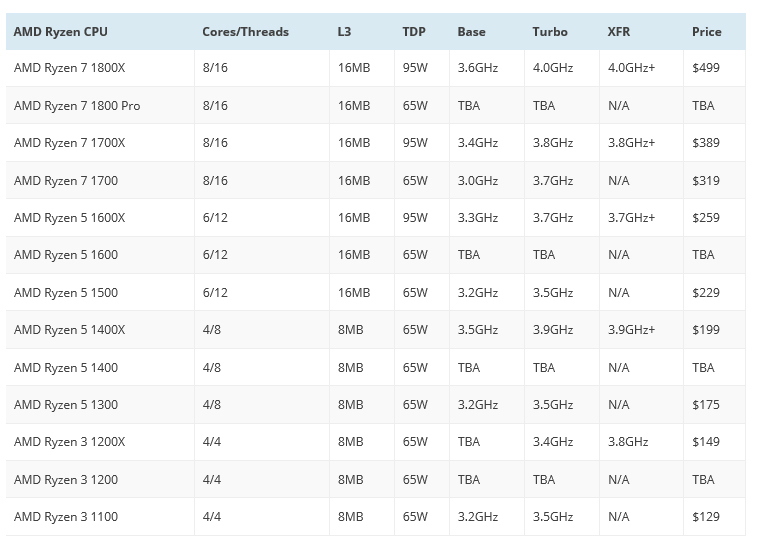This screenshot has height=551, width=757.
Task: Click the TDP column header
Action: [x=414, y=32]
